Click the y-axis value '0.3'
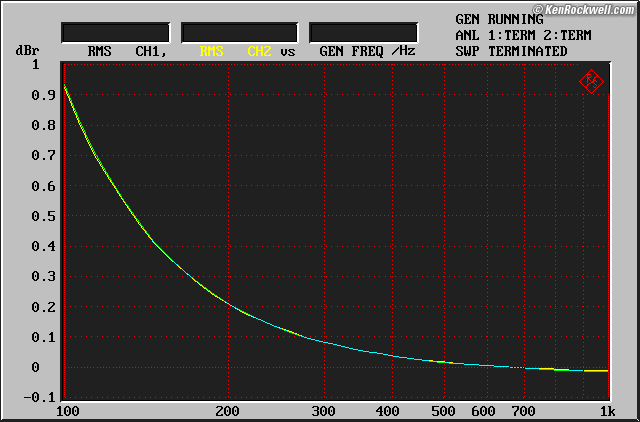The height and width of the screenshot is (422, 640). (x=43, y=276)
